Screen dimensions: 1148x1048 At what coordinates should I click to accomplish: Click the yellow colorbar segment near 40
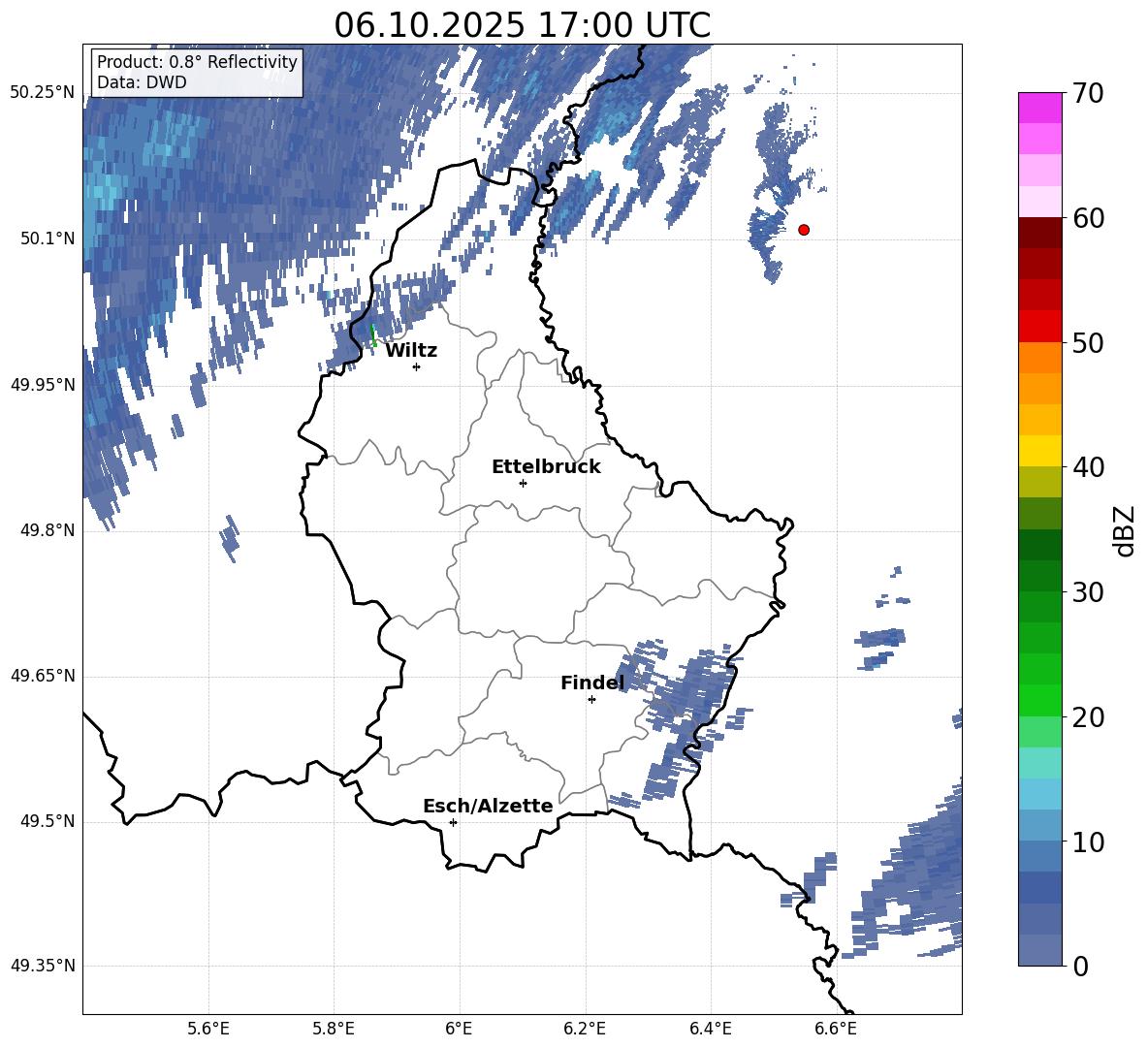(x=1039, y=451)
